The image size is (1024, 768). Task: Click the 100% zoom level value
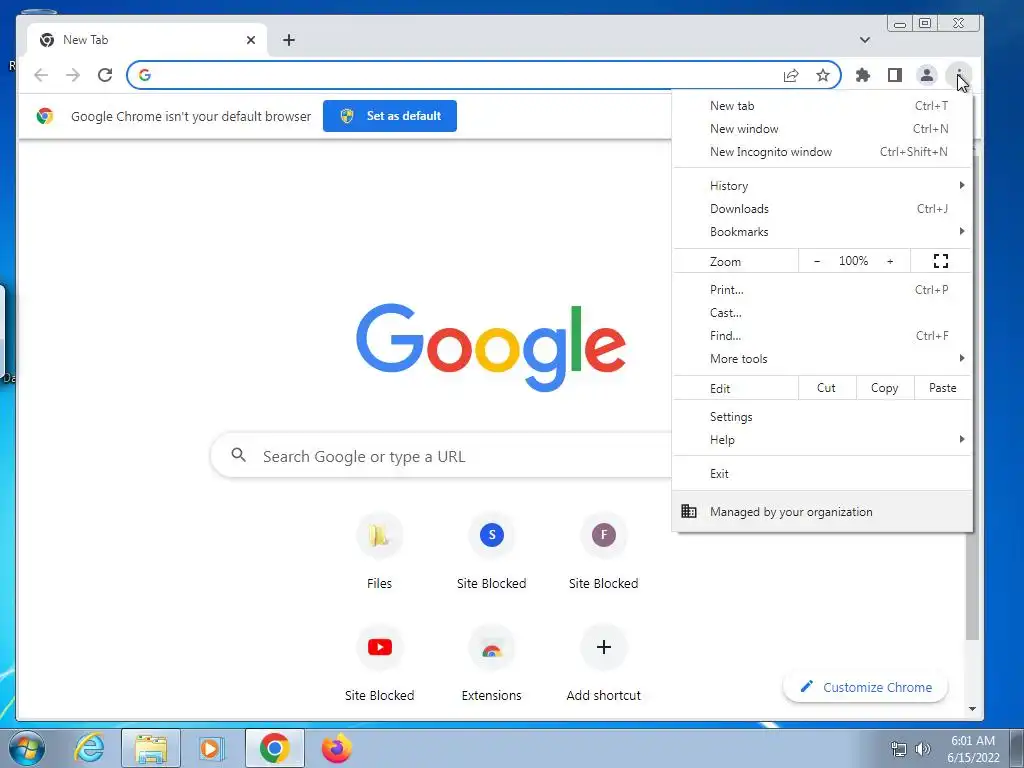pos(853,261)
